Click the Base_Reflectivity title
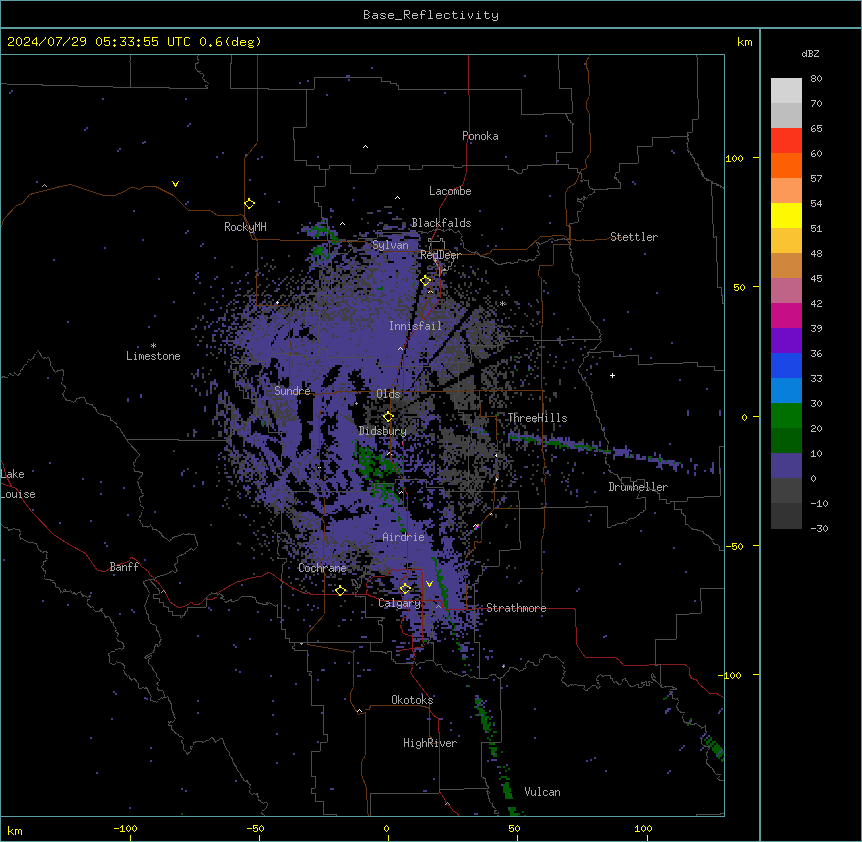 (x=431, y=15)
